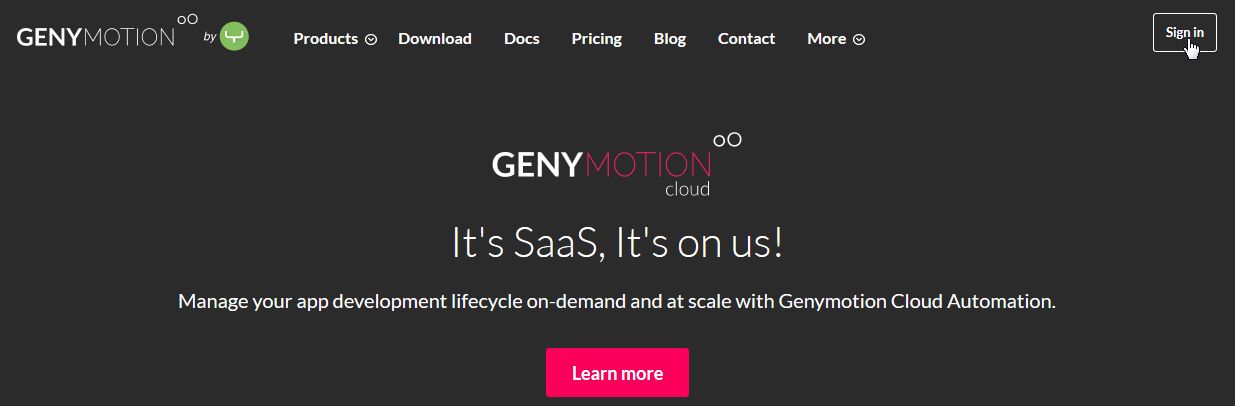Open the Products menu
Viewport: 1235px width, 406px height.
click(x=326, y=39)
